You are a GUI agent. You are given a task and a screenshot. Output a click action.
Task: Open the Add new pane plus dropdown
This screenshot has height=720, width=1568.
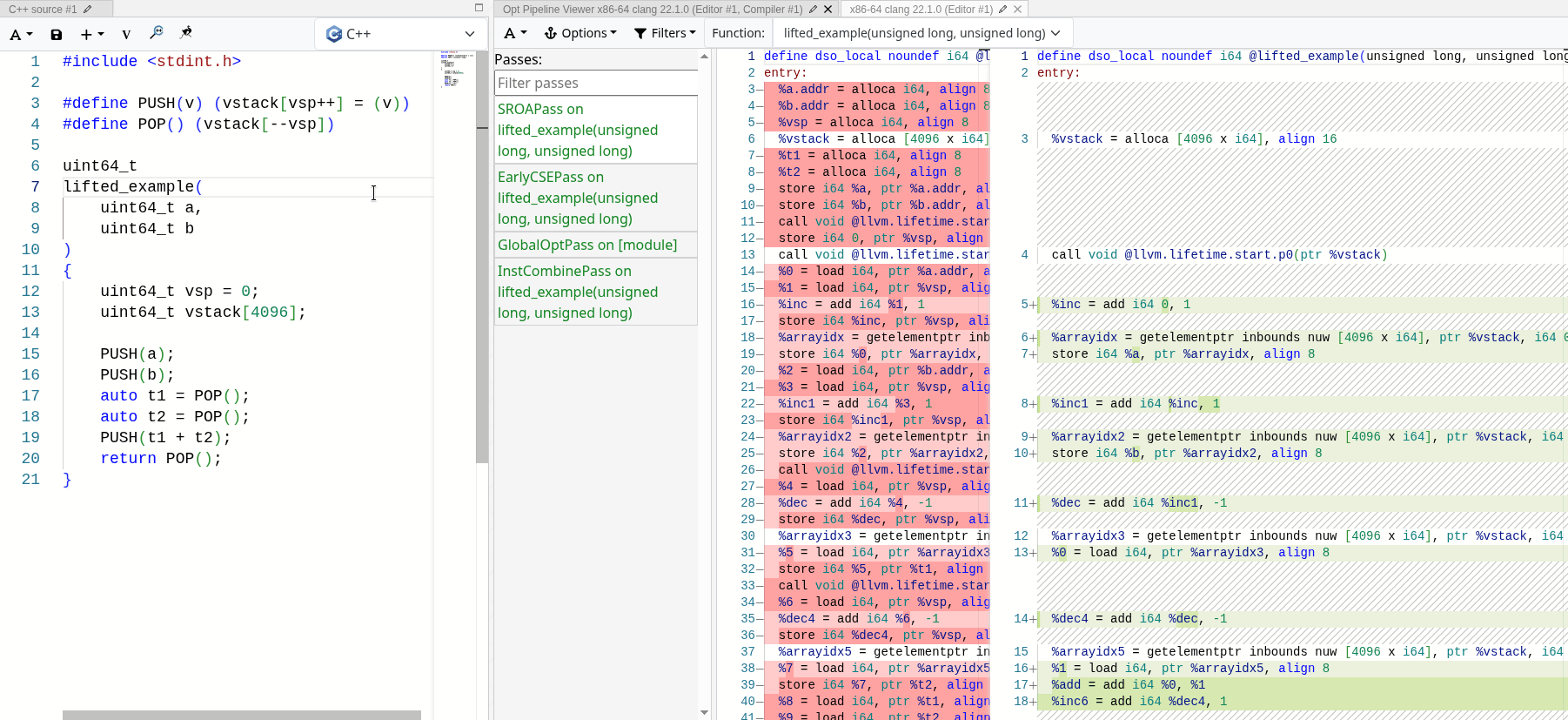[91, 34]
